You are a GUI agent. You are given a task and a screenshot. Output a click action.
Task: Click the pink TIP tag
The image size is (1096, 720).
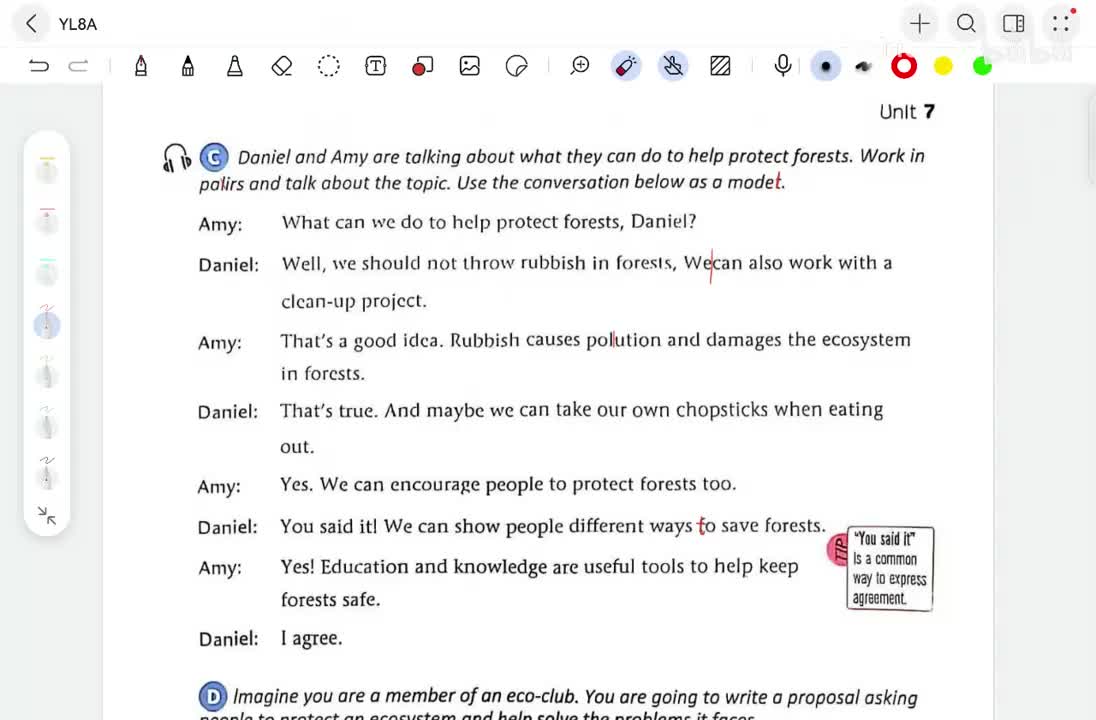pyautogui.click(x=837, y=550)
